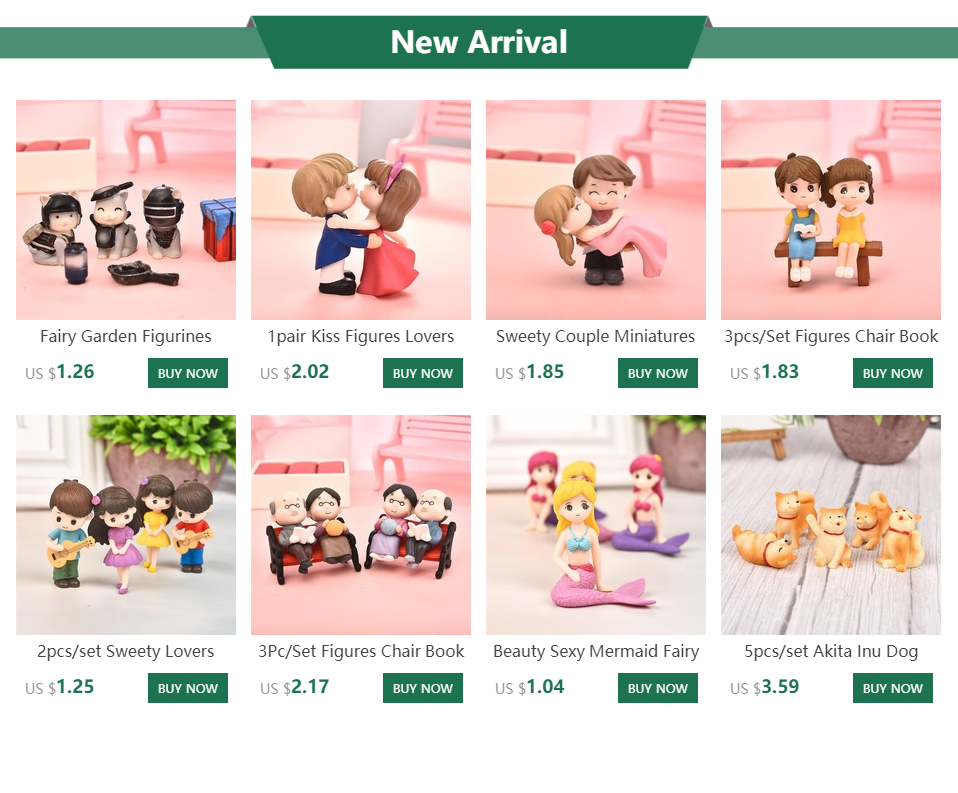Click the Beauty Sexy Mermaid Fairy title
958x793 pixels.
pyautogui.click(x=596, y=652)
